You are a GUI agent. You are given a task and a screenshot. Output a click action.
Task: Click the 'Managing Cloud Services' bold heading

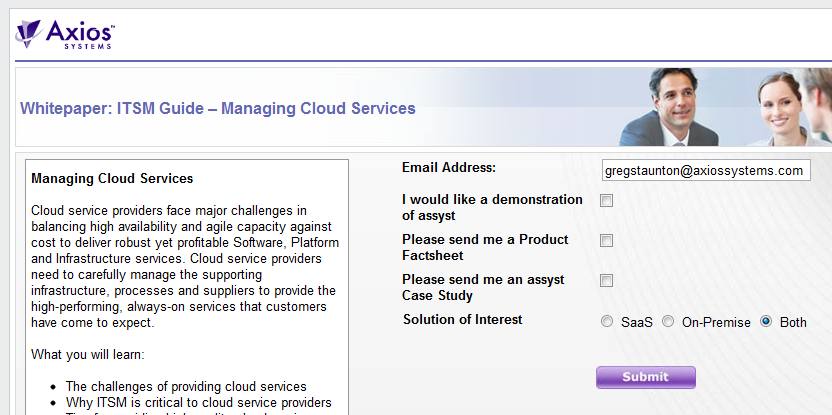tap(112, 178)
